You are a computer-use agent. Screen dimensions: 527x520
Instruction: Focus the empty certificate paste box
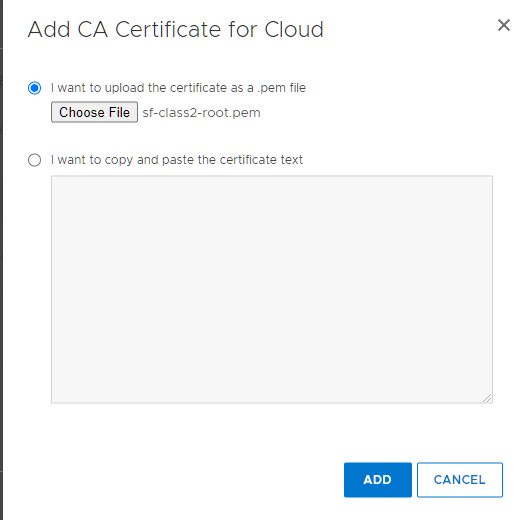click(272, 289)
